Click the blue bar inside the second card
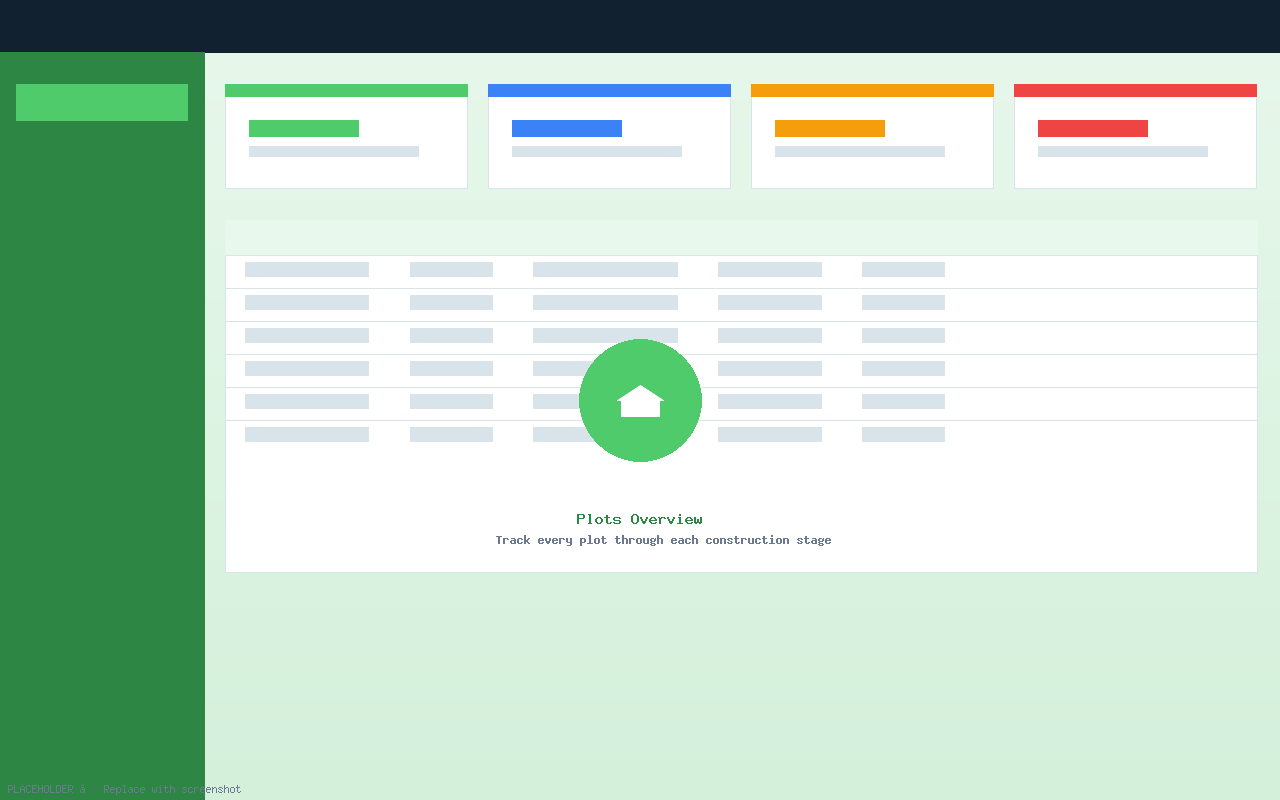 (x=567, y=128)
